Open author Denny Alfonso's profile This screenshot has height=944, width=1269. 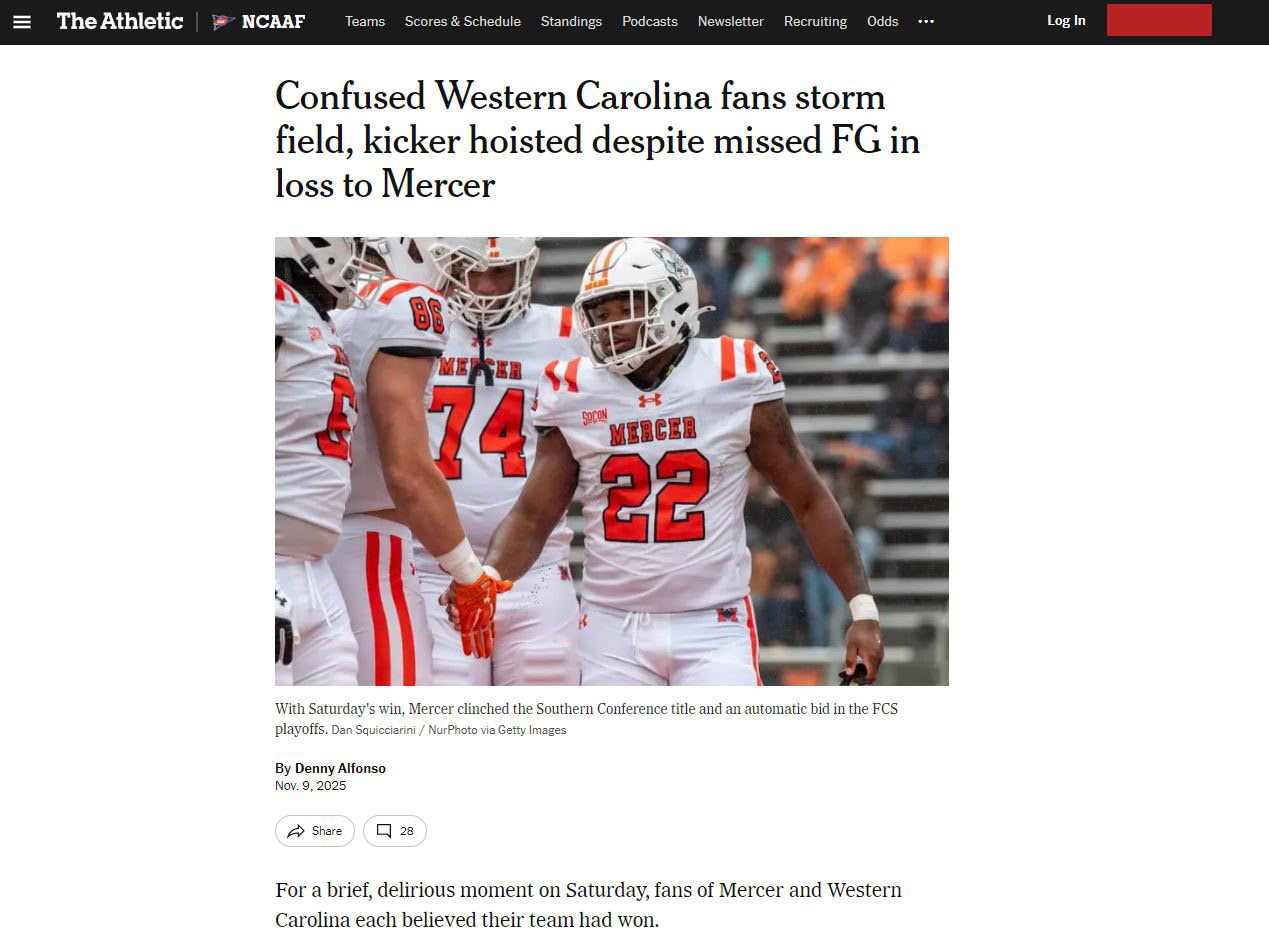[x=340, y=768]
